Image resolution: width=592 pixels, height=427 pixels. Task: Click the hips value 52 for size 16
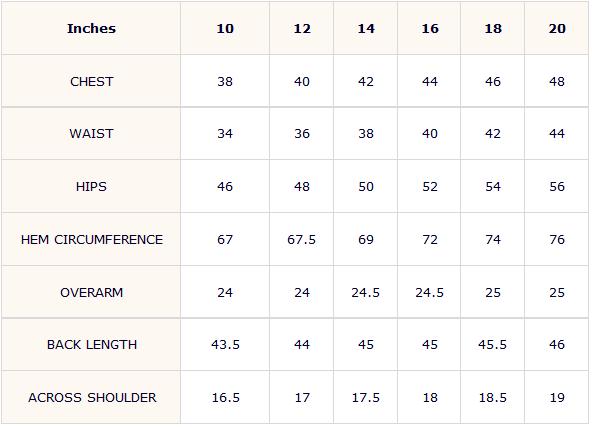430,187
